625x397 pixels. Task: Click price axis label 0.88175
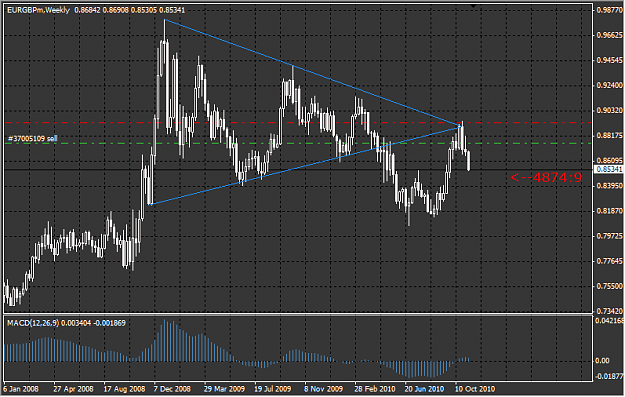click(x=609, y=136)
